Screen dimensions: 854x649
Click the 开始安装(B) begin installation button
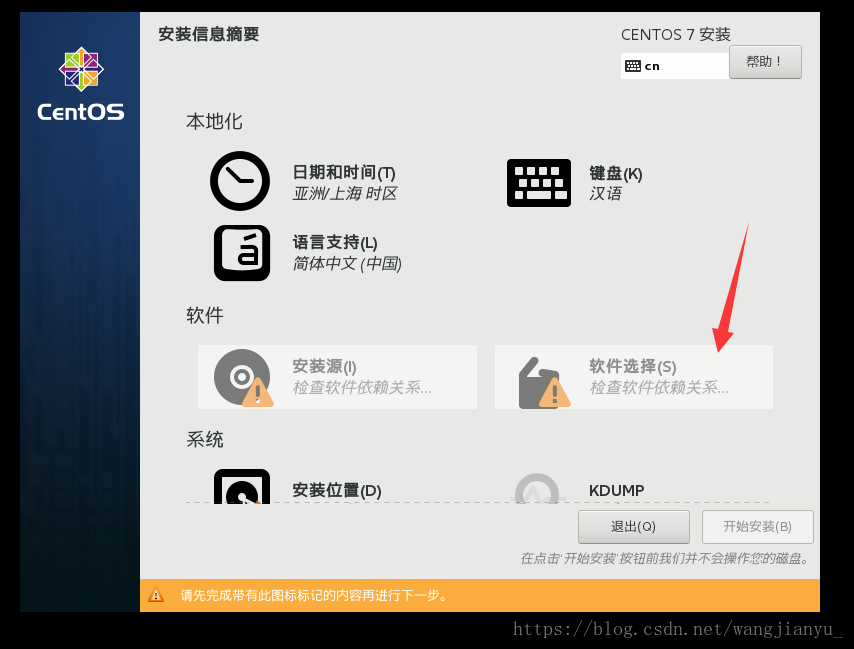click(x=758, y=526)
